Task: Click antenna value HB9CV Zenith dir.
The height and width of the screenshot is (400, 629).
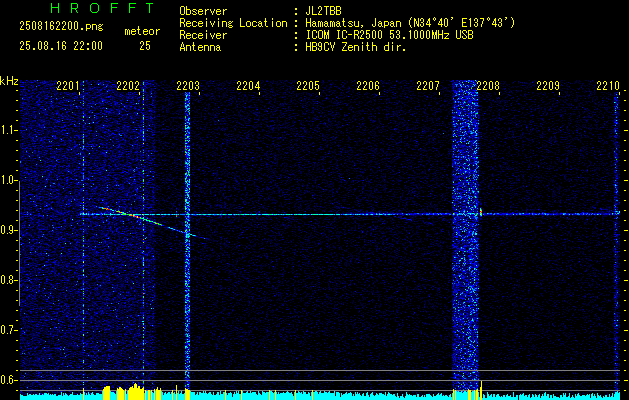Action: coord(355,47)
